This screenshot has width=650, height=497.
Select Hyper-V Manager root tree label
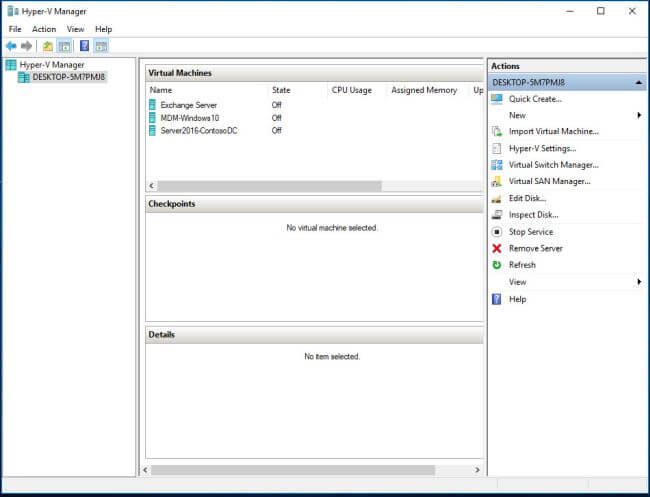tap(52, 65)
